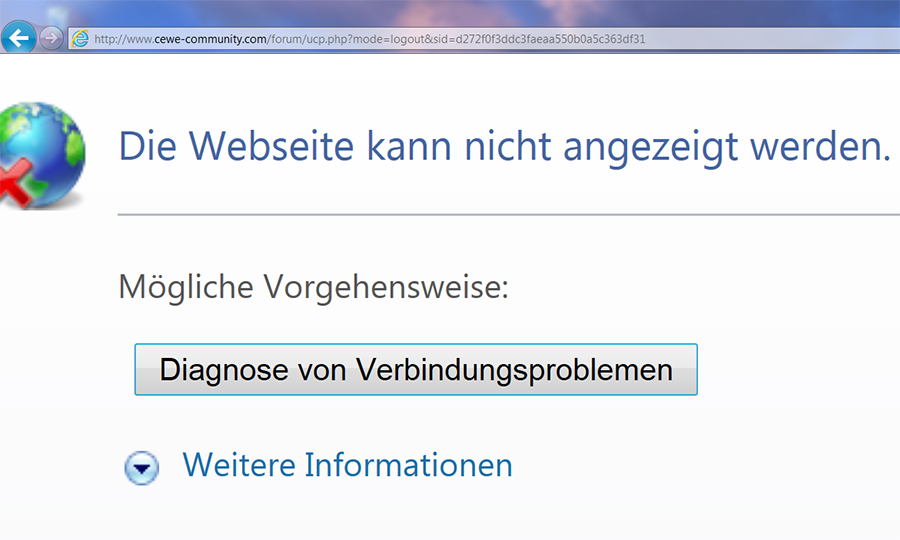Click the text 'Mögliche Vorgehensweise:'
Screen dimensions: 900x540
[313, 287]
